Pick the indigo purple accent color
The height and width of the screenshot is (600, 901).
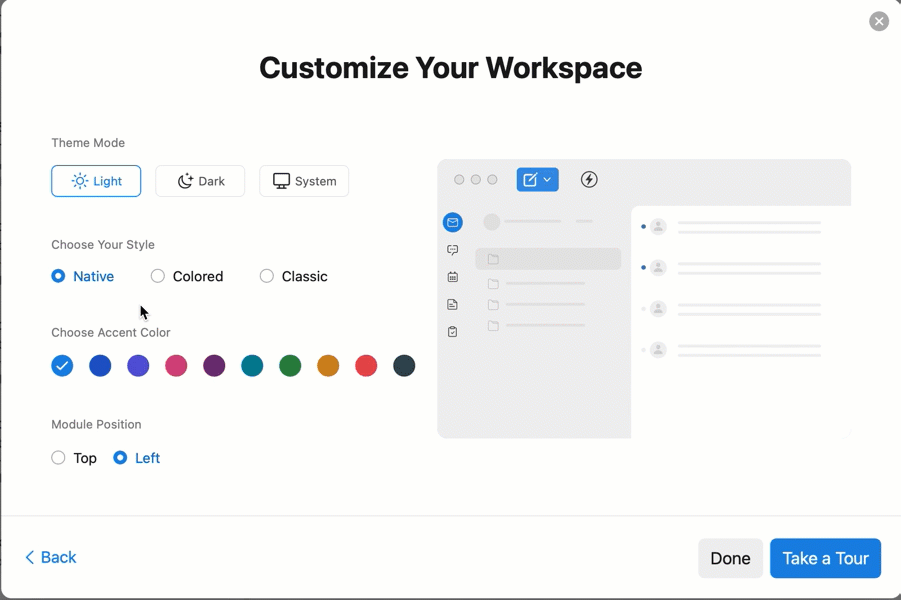pos(138,366)
